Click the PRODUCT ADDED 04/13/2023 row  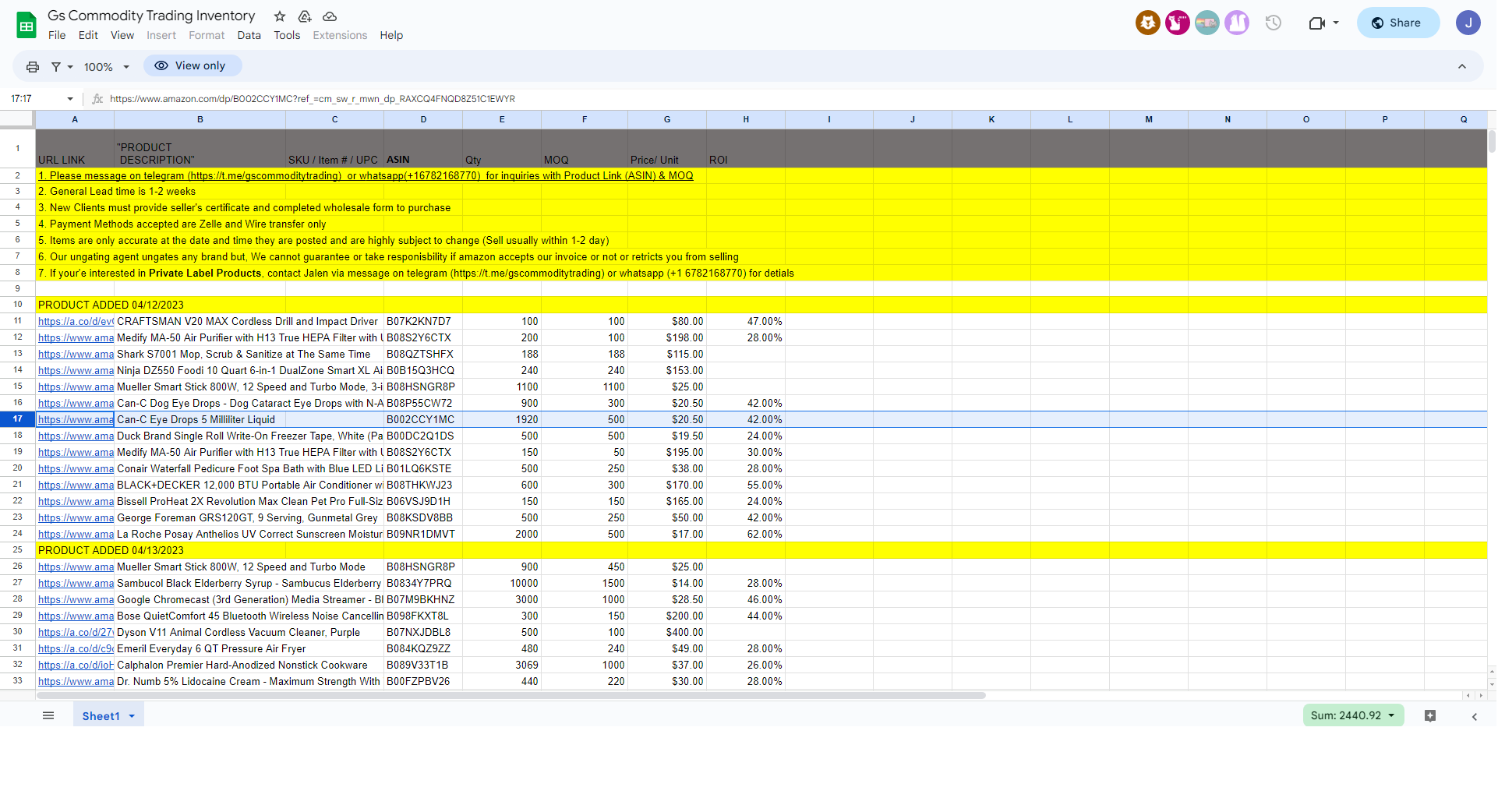click(761, 550)
